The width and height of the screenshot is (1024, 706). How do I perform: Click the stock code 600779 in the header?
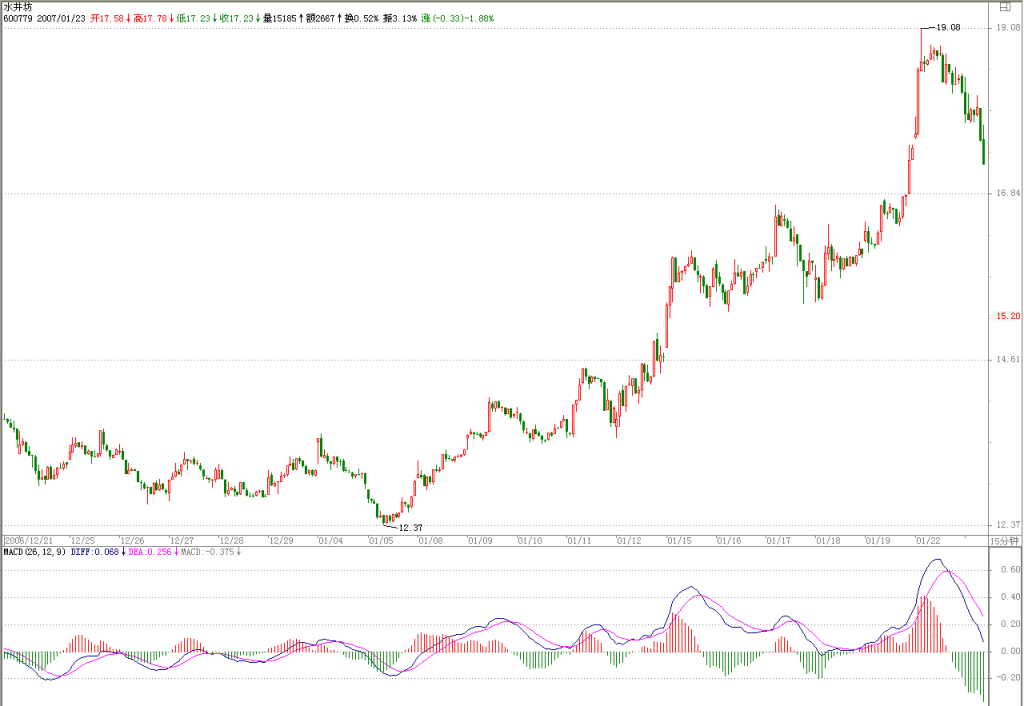[x=18, y=18]
